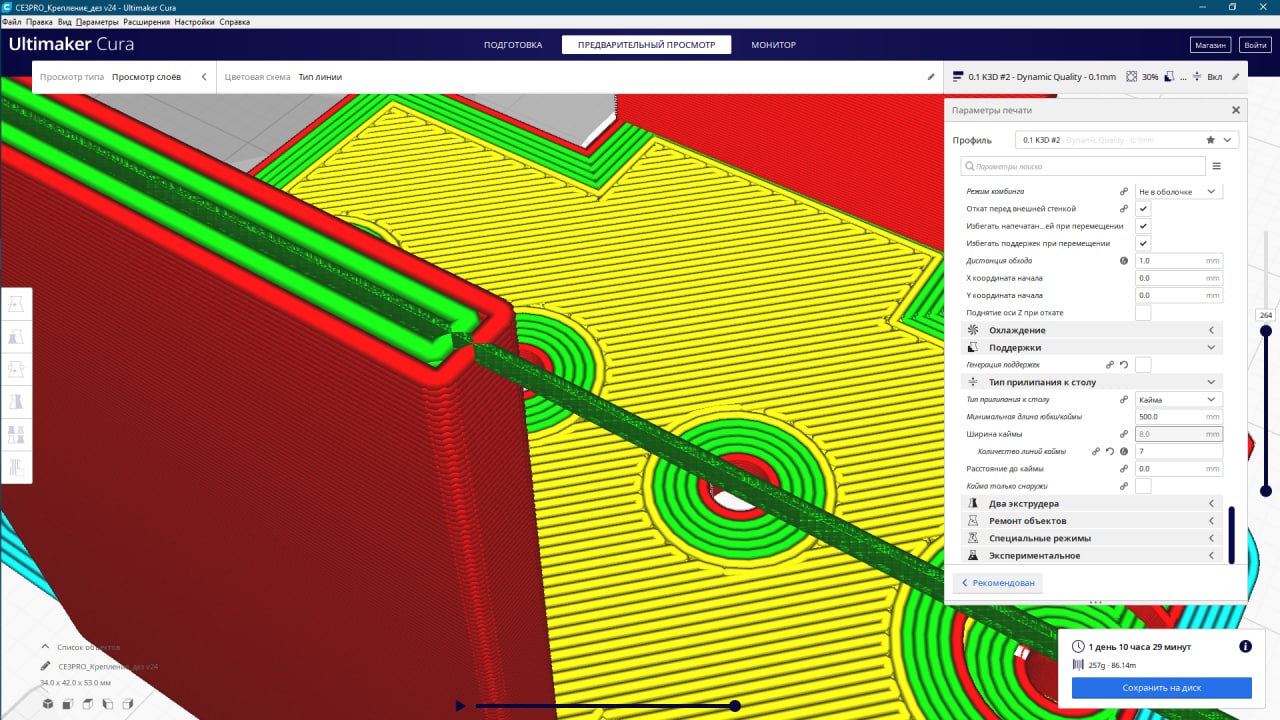Collapse the Тип прилипания к столу section
Screen dimensions: 1280x720
[1092, 382]
